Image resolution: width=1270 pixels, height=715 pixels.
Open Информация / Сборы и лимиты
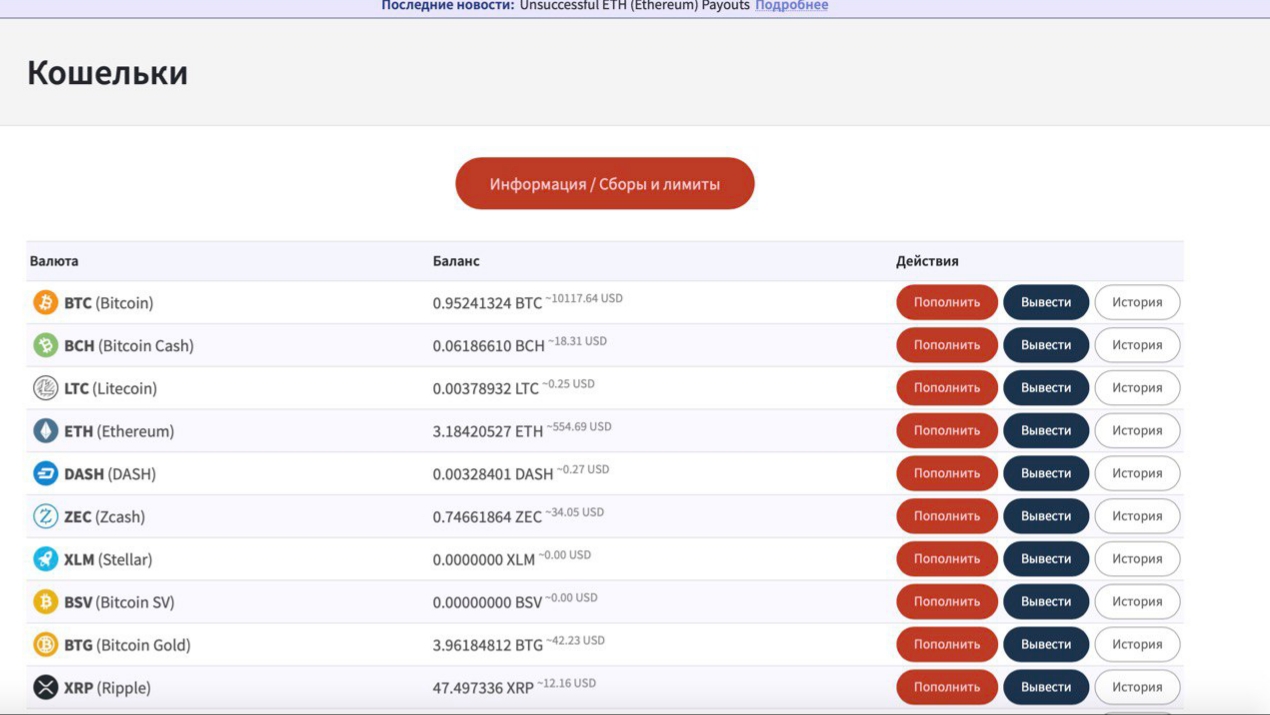[x=605, y=184]
